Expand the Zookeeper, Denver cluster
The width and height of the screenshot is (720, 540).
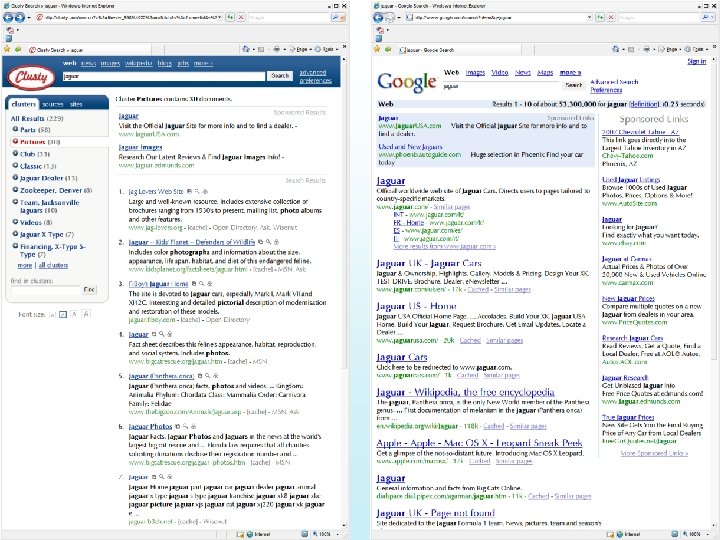coord(15,189)
